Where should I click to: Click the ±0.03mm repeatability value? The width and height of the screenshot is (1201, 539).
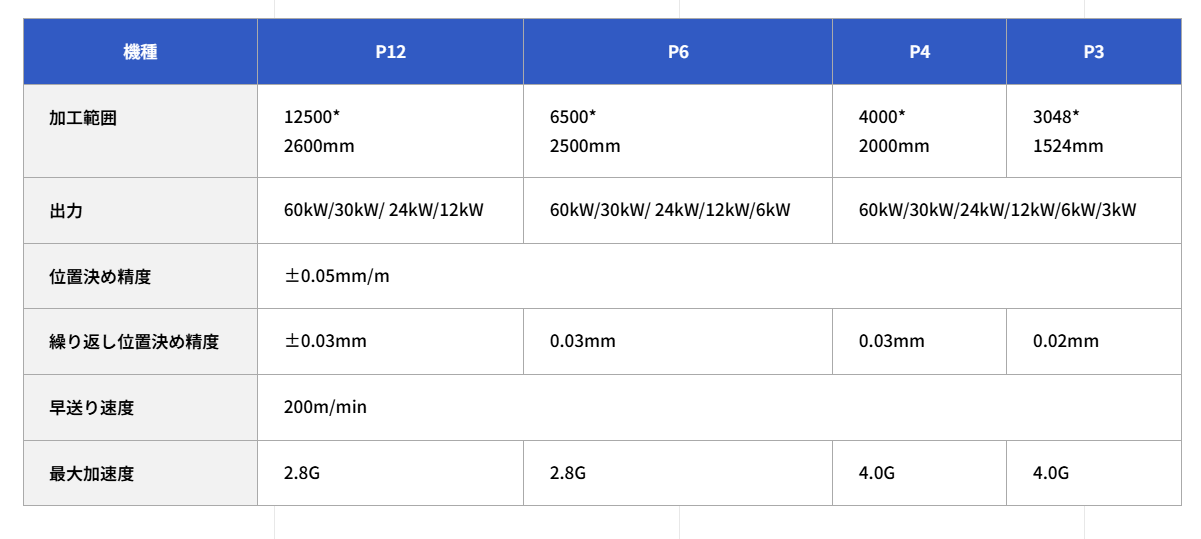point(326,342)
